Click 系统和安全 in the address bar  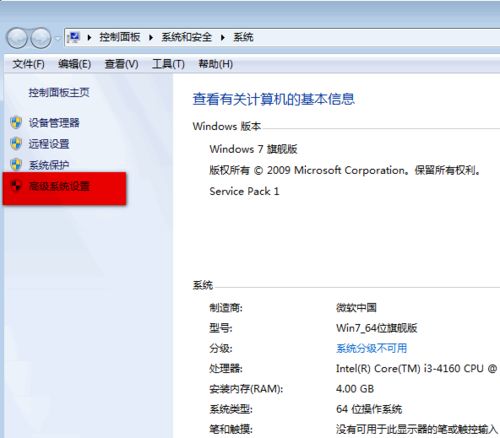(x=186, y=37)
